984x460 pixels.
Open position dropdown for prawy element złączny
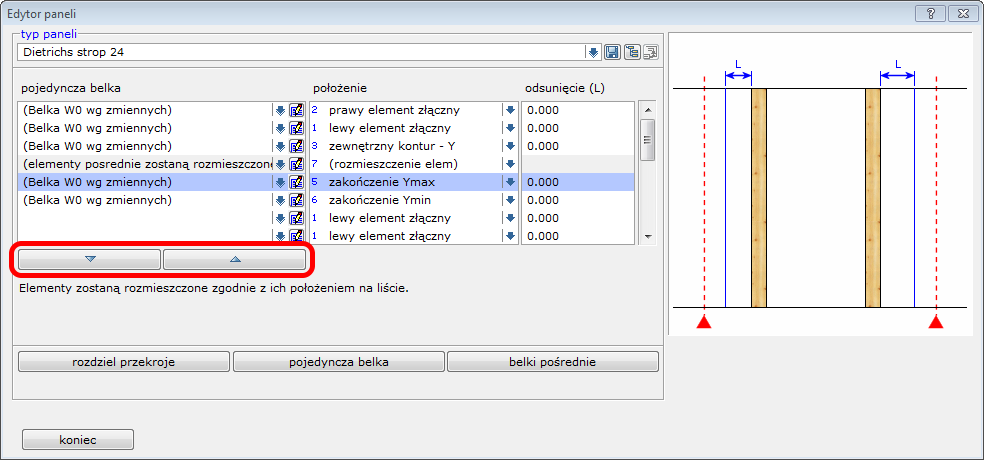point(510,110)
